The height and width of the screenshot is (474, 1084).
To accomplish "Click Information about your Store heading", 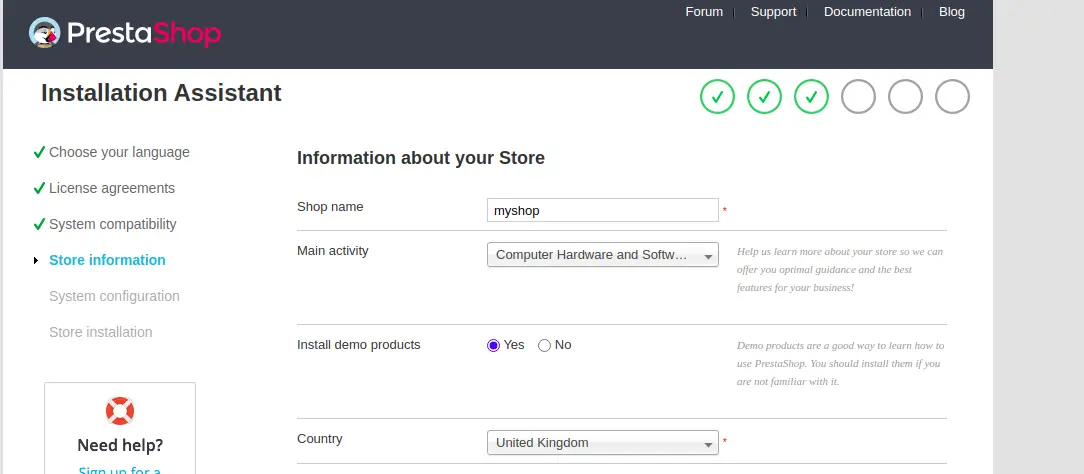I will coord(421,158).
